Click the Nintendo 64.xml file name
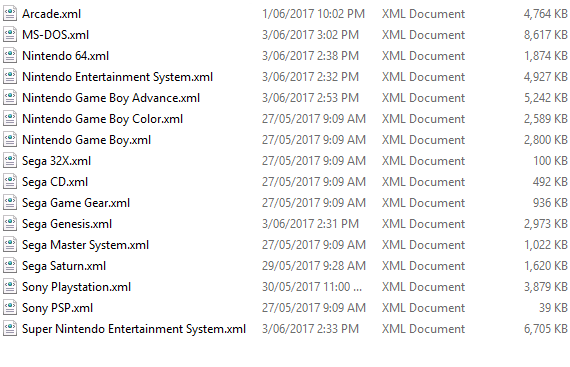Image resolution: width=570 pixels, height=367 pixels. coord(65,56)
